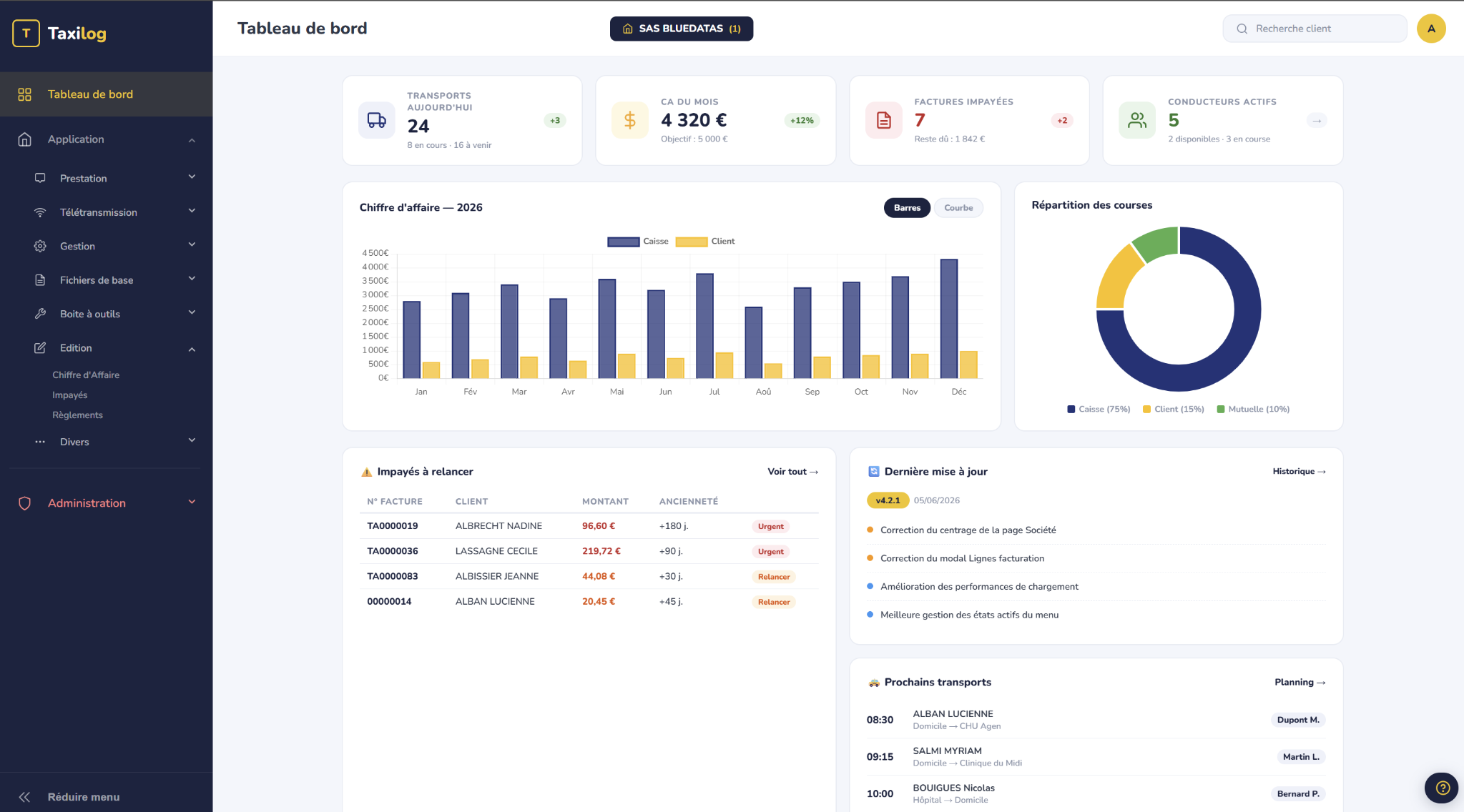Click Voir tout link for unpaid invoices

792,472
